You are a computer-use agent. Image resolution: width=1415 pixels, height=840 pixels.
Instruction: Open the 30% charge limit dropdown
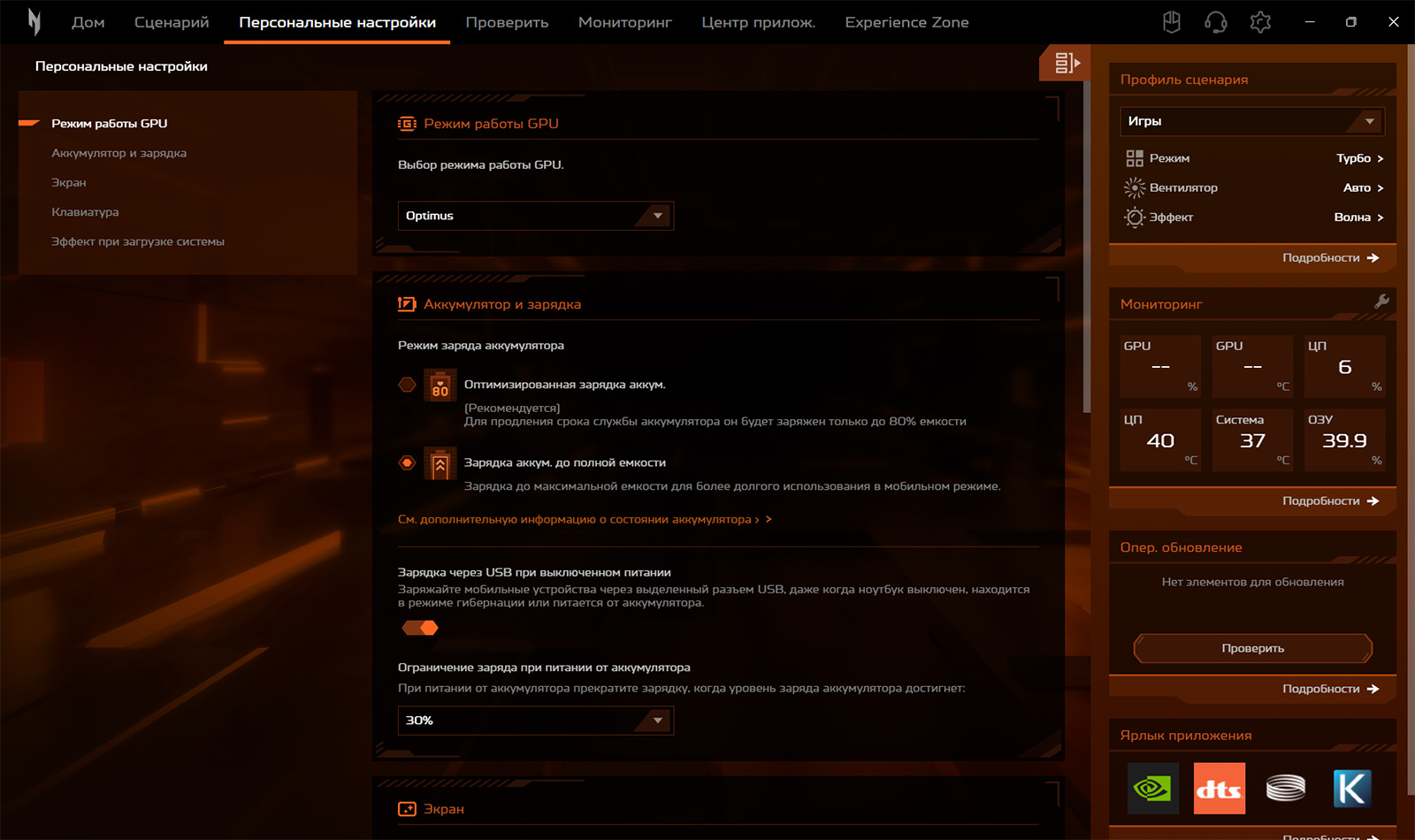pyautogui.click(x=535, y=721)
